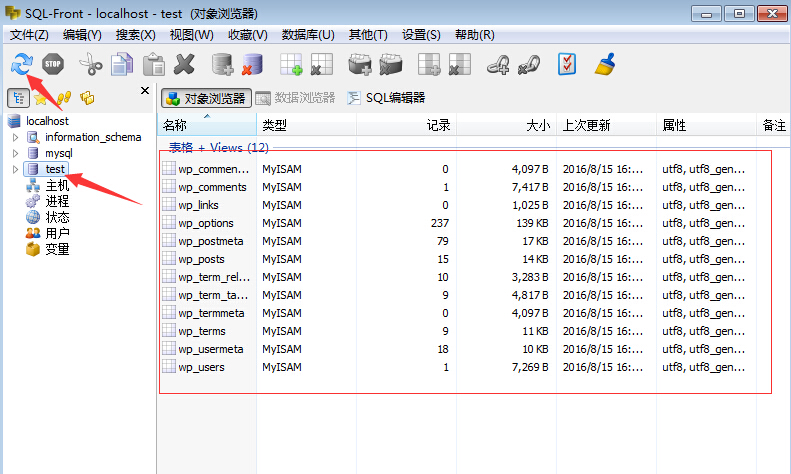Click the checklist properties icon
The width and height of the screenshot is (791, 474).
click(567, 65)
